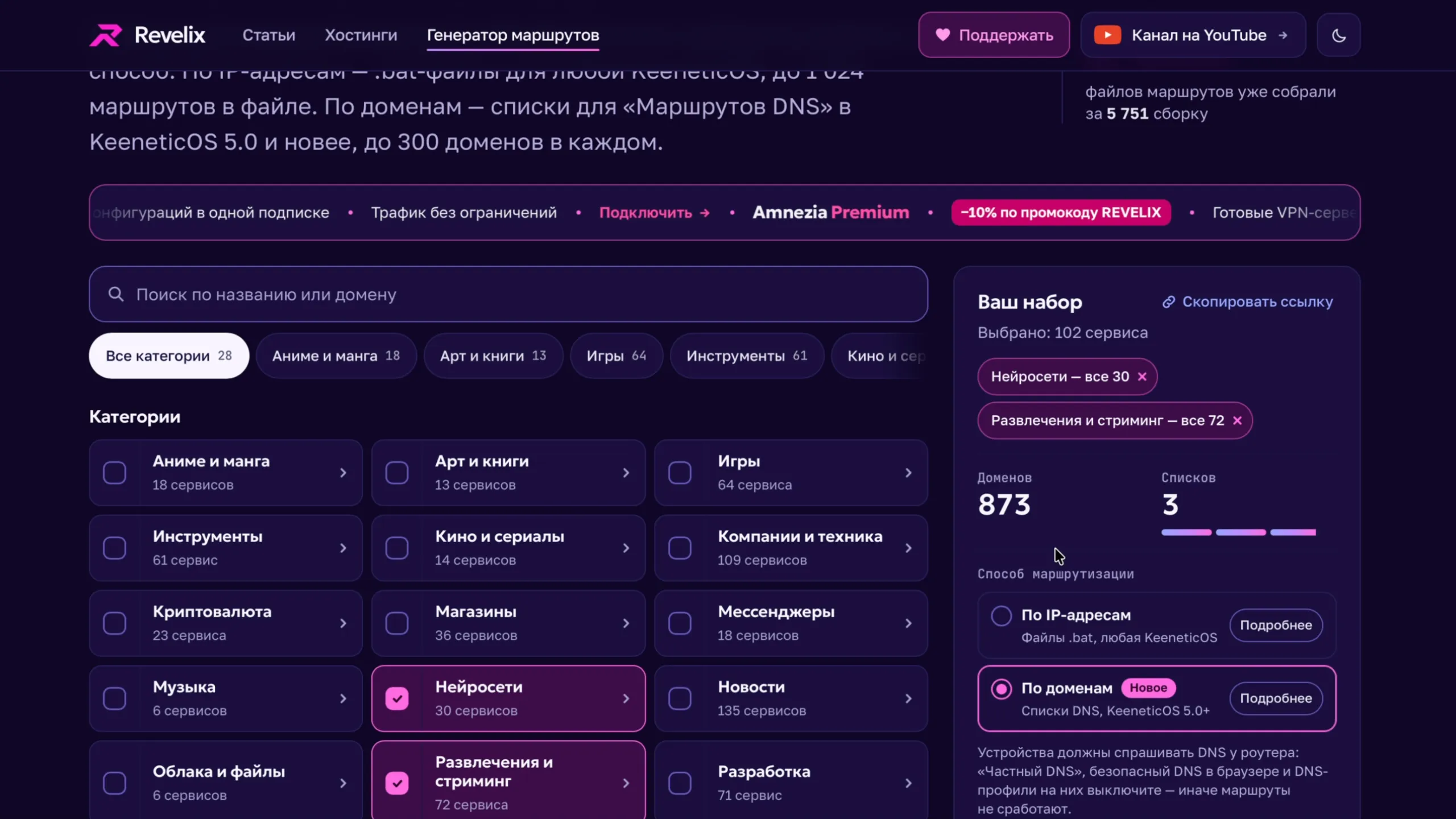This screenshot has height=819, width=1456.
Task: Expand the Мессенджеры category chevron
Action: 908,623
